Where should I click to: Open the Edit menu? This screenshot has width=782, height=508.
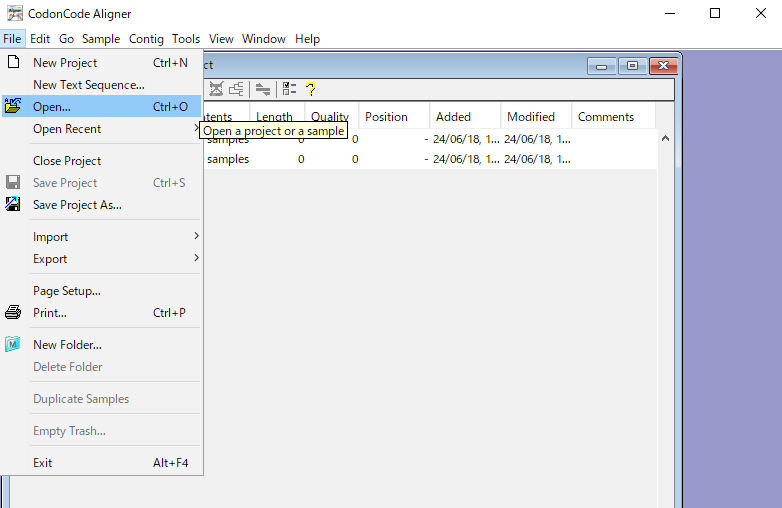click(40, 39)
